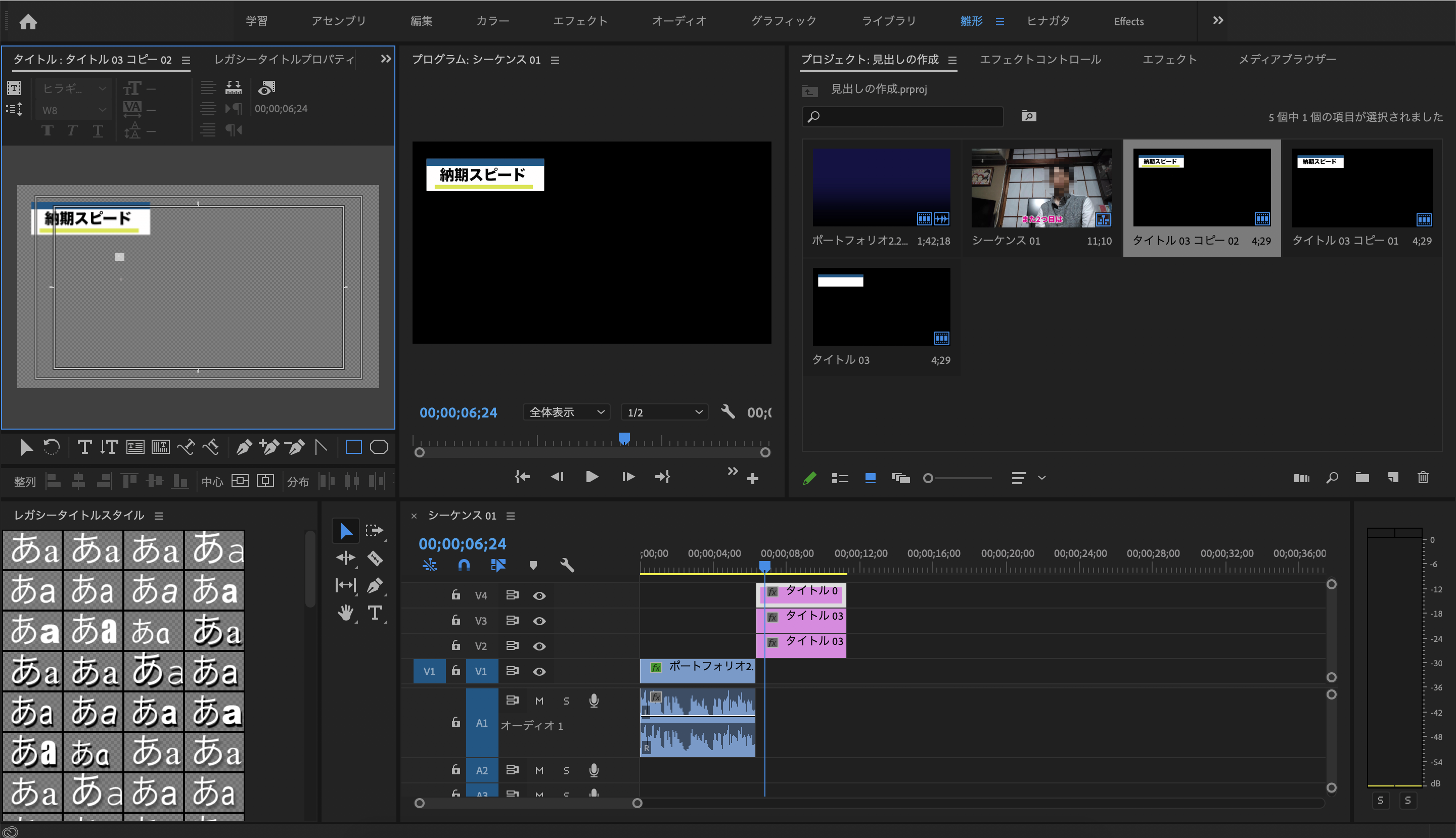The image size is (1456, 838).
Task: Open the font family dropdown in title properties
Action: point(73,88)
